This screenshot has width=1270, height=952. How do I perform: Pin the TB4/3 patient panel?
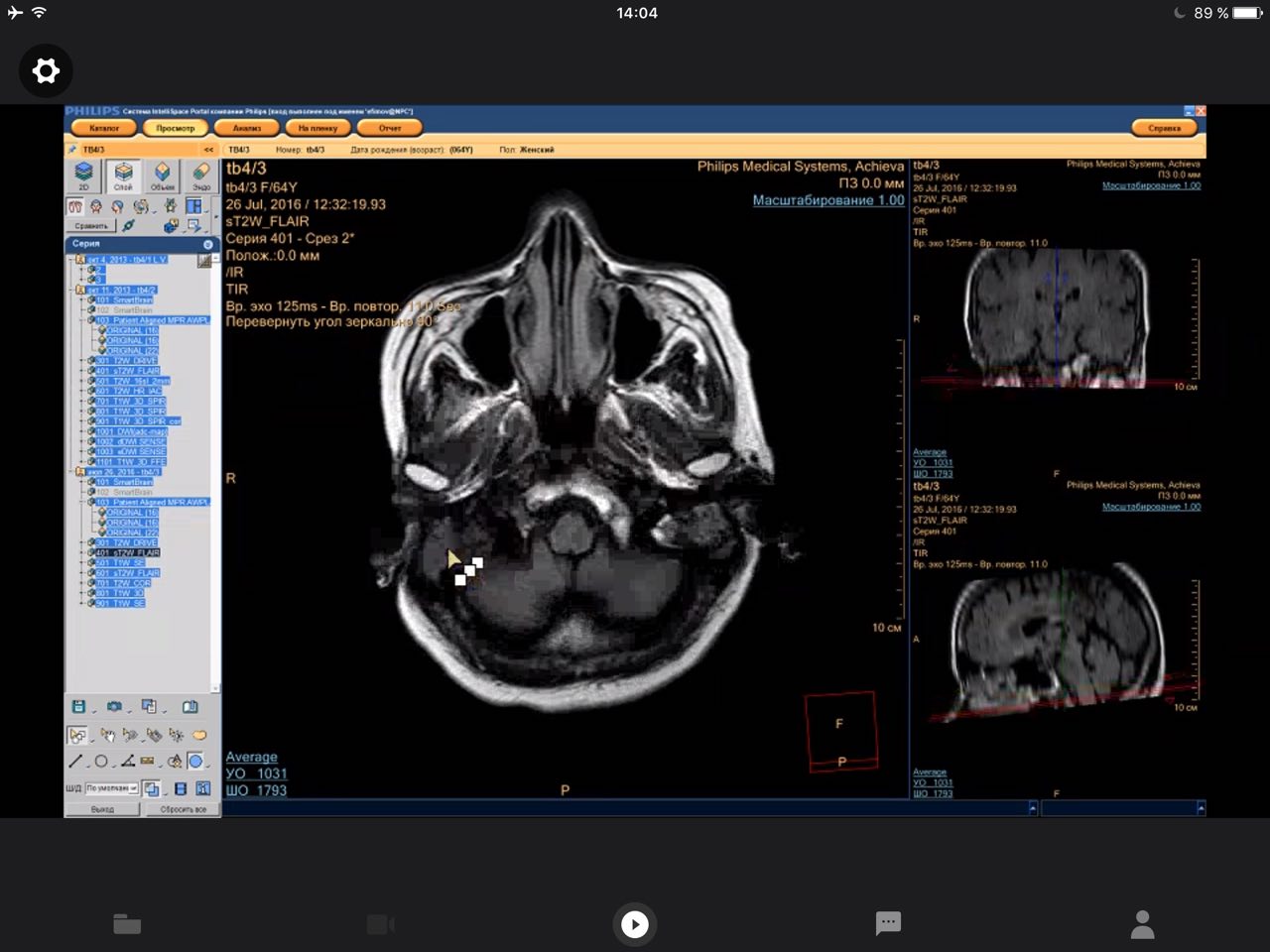tap(72, 150)
